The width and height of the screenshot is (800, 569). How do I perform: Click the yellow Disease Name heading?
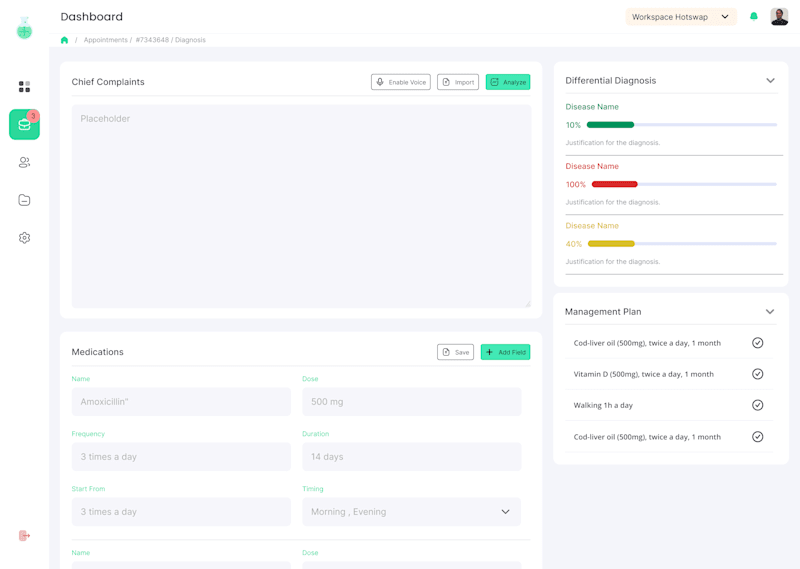point(592,226)
